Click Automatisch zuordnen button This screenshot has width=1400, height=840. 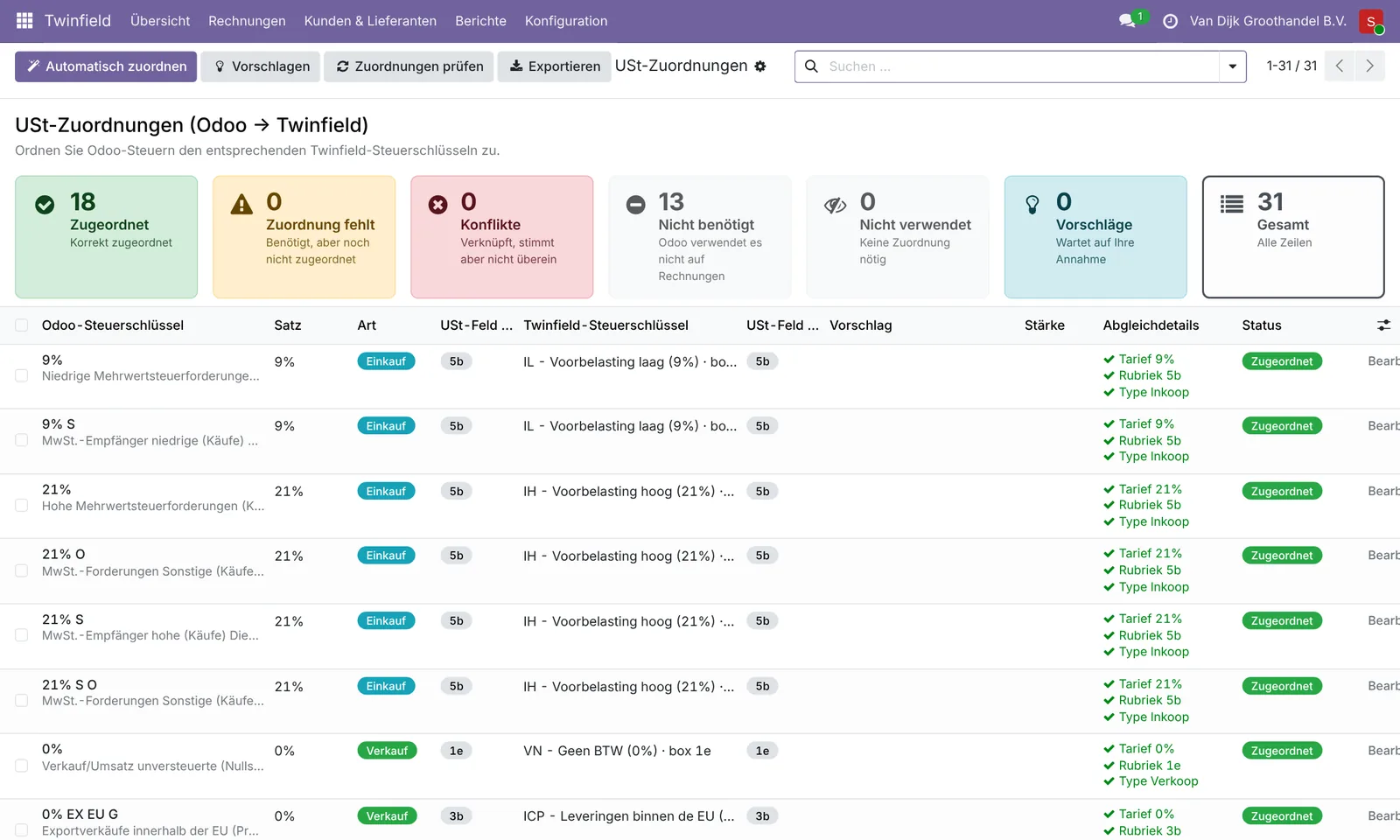coord(106,66)
